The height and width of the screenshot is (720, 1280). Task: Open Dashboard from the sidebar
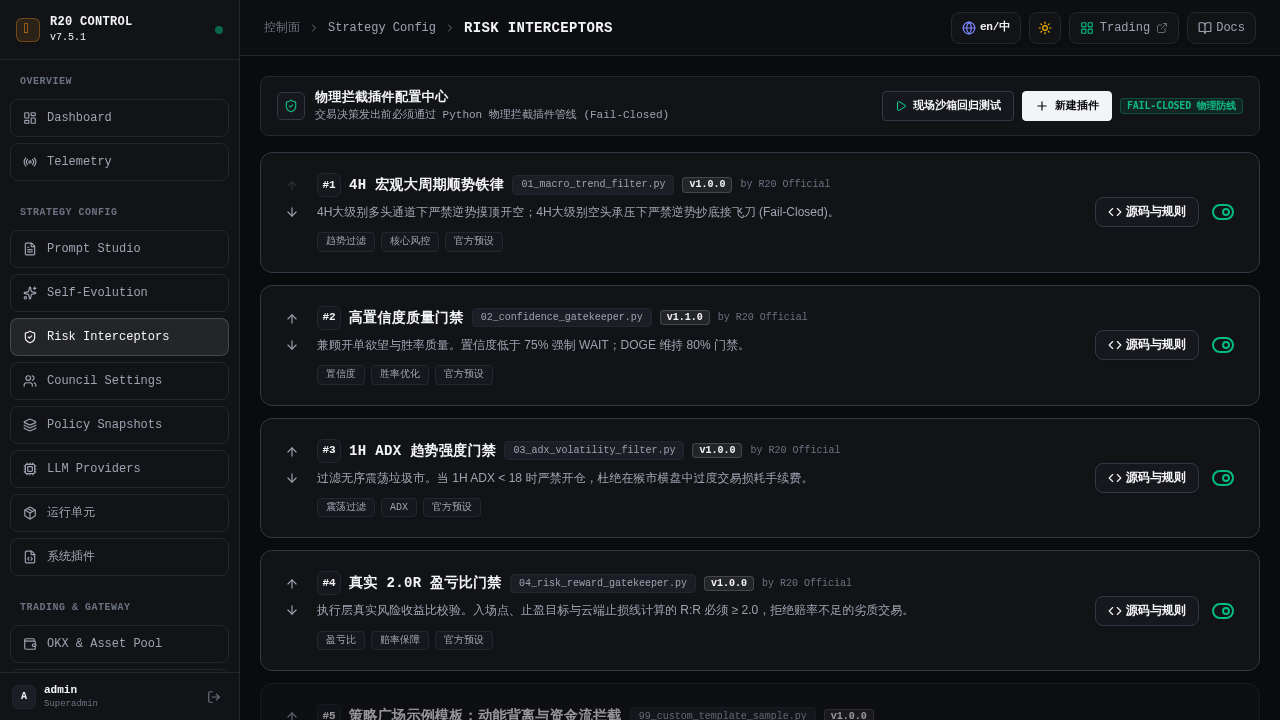pyautogui.click(x=119, y=118)
